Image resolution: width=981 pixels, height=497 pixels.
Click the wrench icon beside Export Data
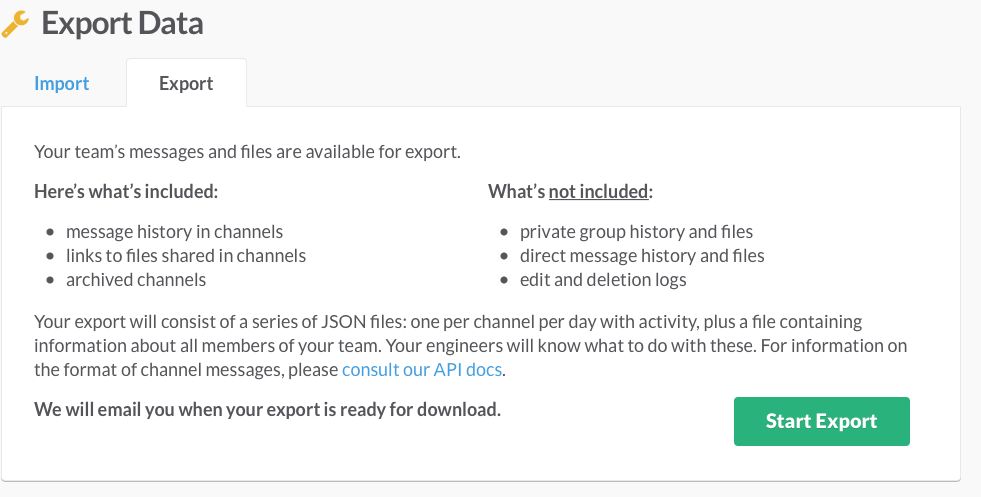(x=16, y=23)
